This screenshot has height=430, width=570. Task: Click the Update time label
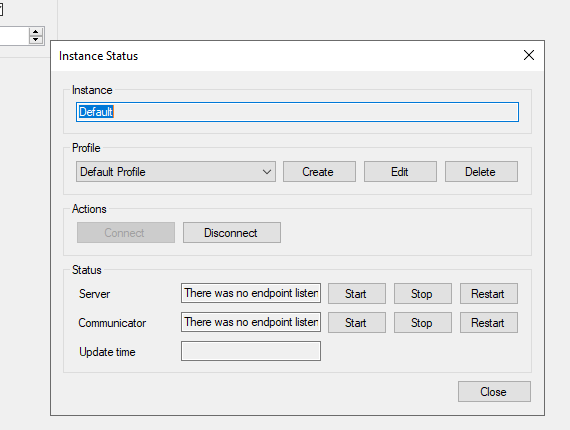107,352
